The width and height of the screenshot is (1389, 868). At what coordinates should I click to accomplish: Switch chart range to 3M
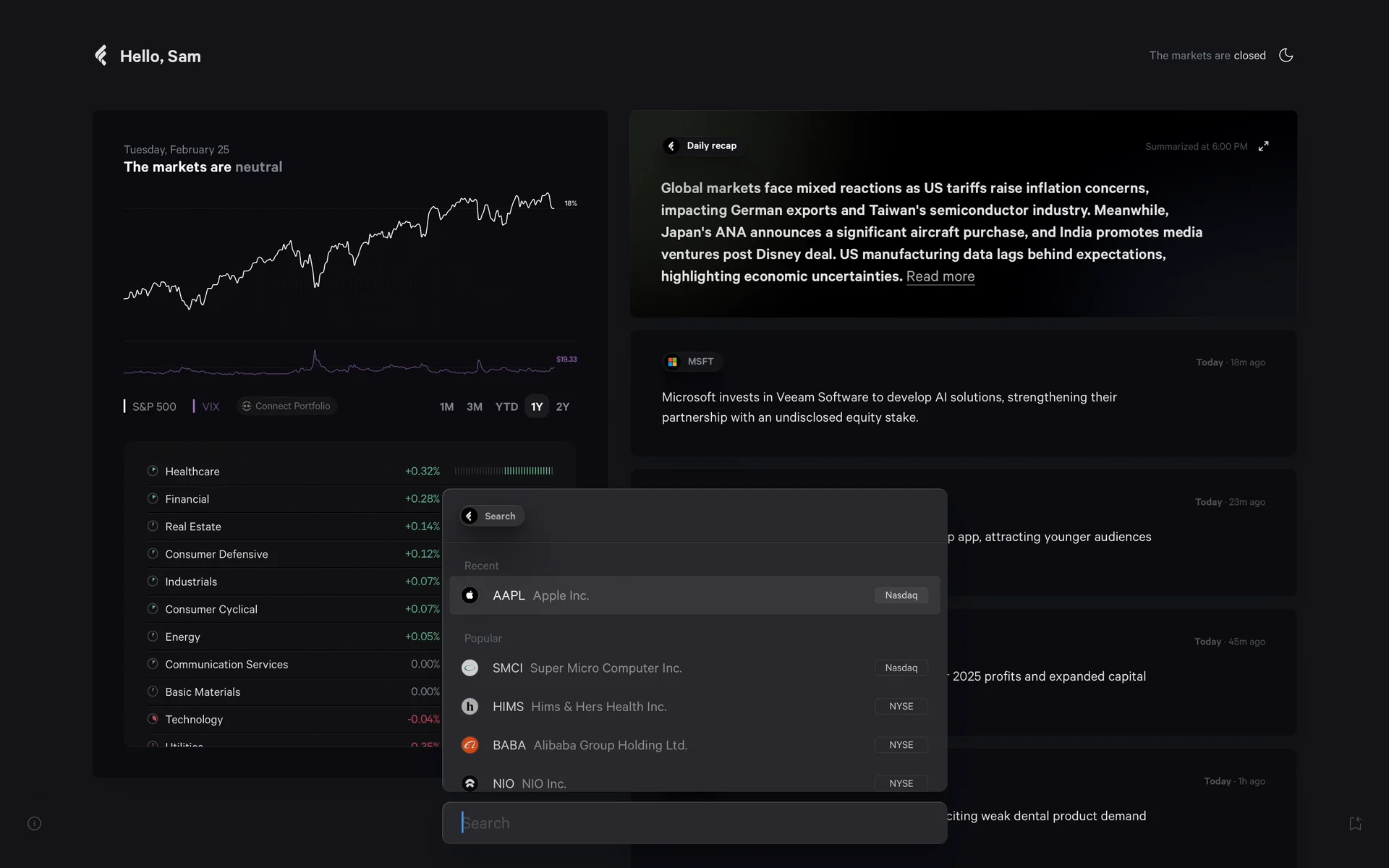click(x=474, y=407)
